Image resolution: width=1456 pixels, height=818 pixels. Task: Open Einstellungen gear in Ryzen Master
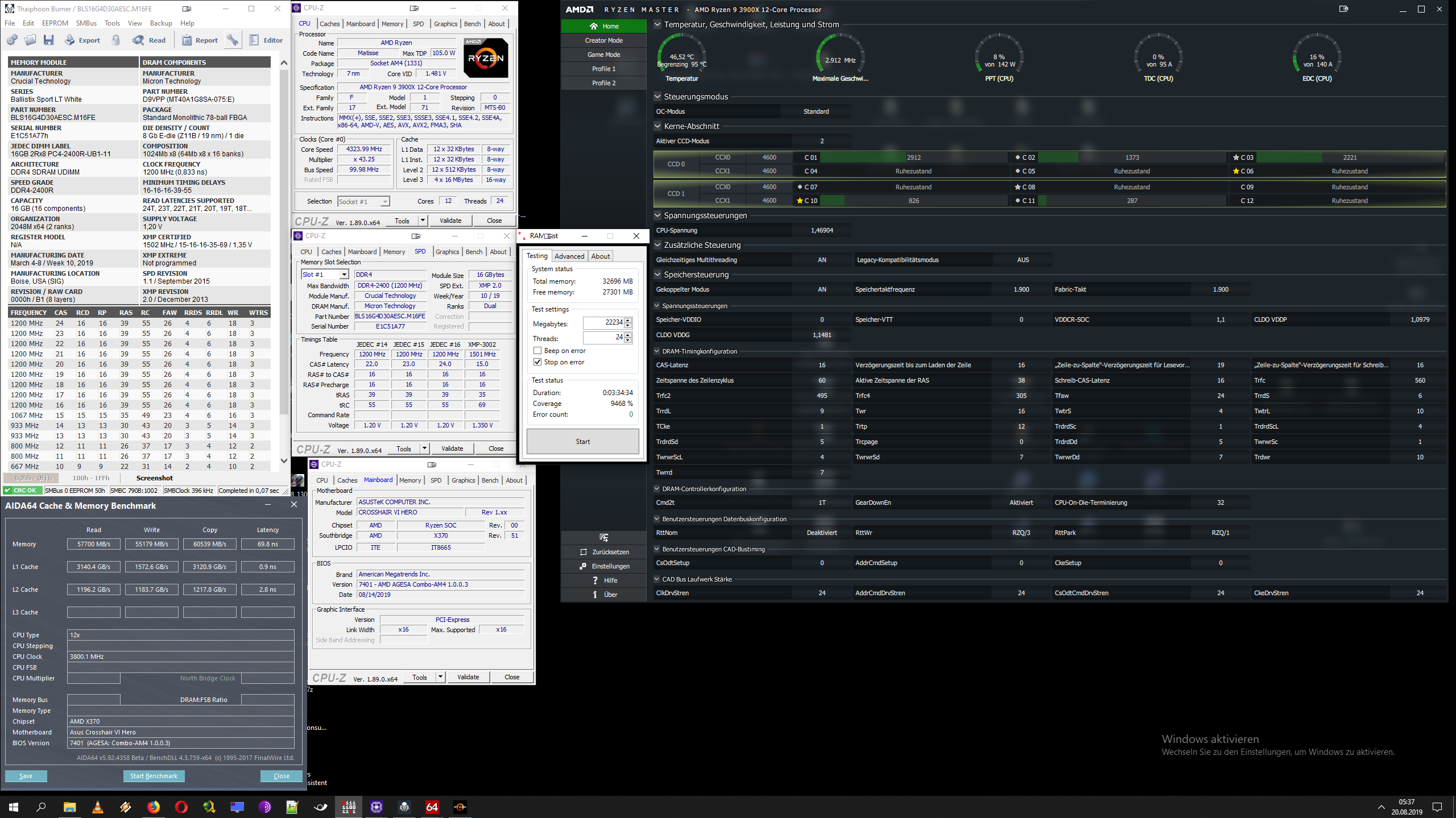pyautogui.click(x=583, y=566)
